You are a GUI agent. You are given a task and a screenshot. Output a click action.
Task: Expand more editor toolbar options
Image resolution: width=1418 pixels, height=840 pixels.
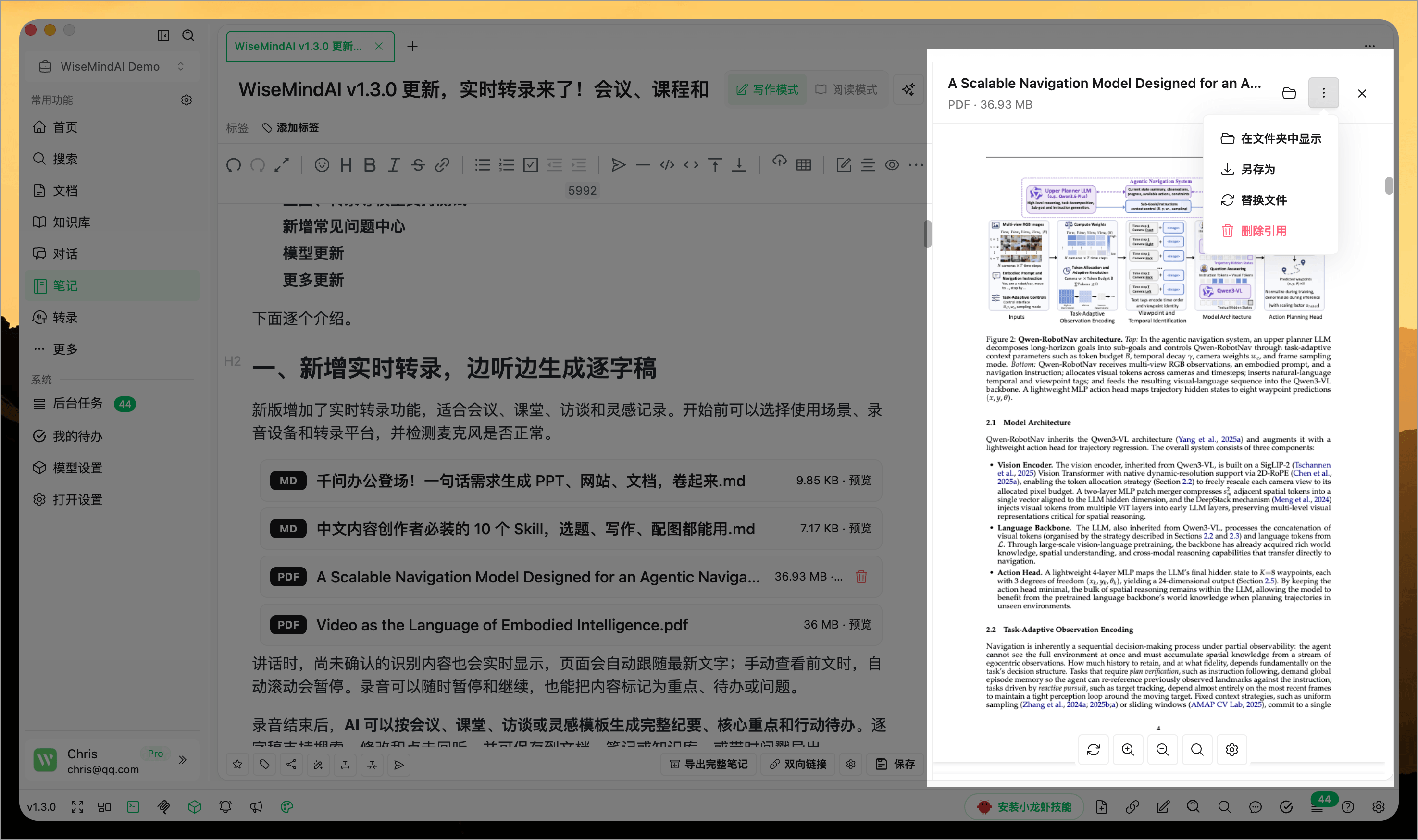coord(915,165)
